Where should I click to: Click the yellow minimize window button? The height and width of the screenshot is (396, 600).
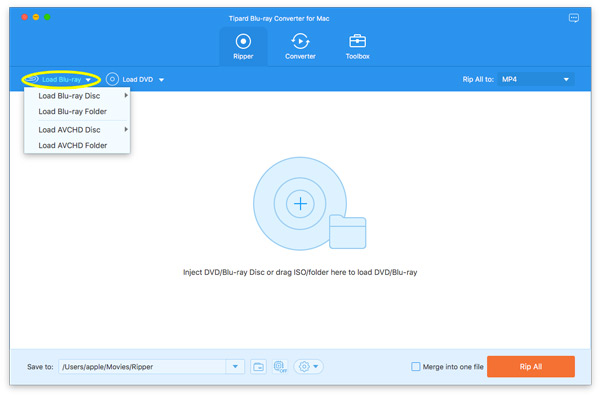coord(36,17)
